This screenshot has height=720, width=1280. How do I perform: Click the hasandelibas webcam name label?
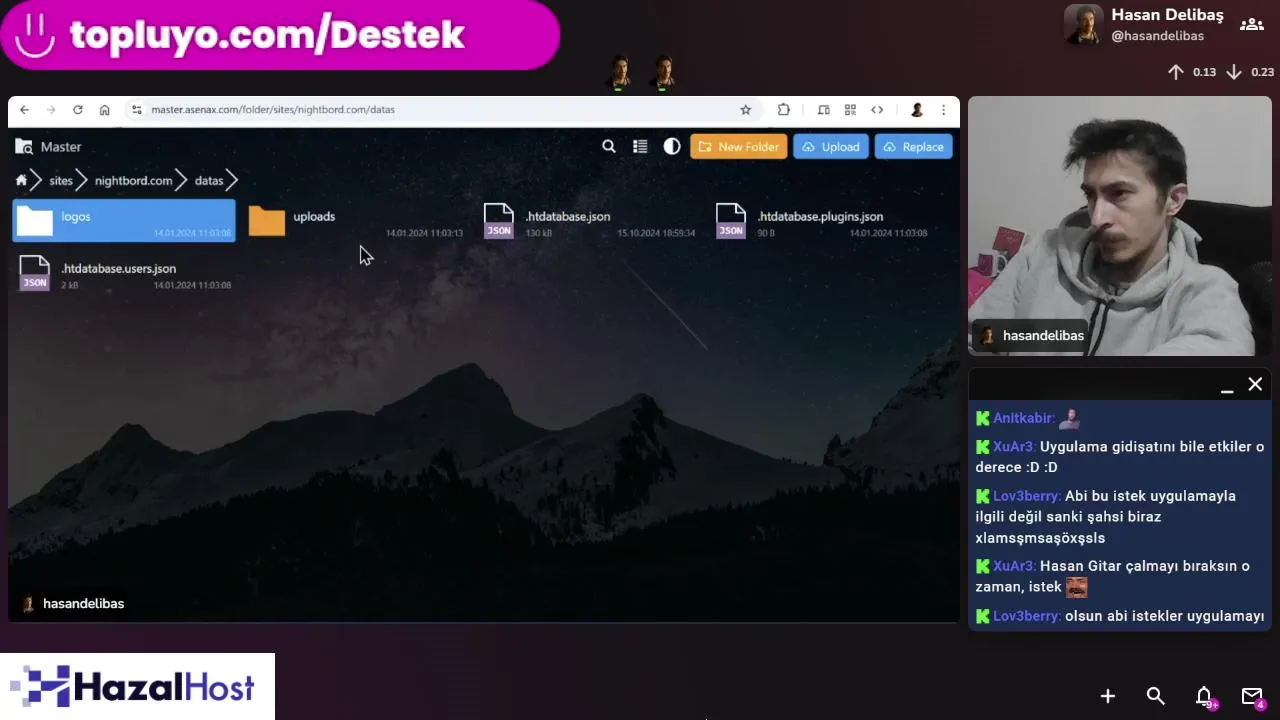click(x=1031, y=336)
